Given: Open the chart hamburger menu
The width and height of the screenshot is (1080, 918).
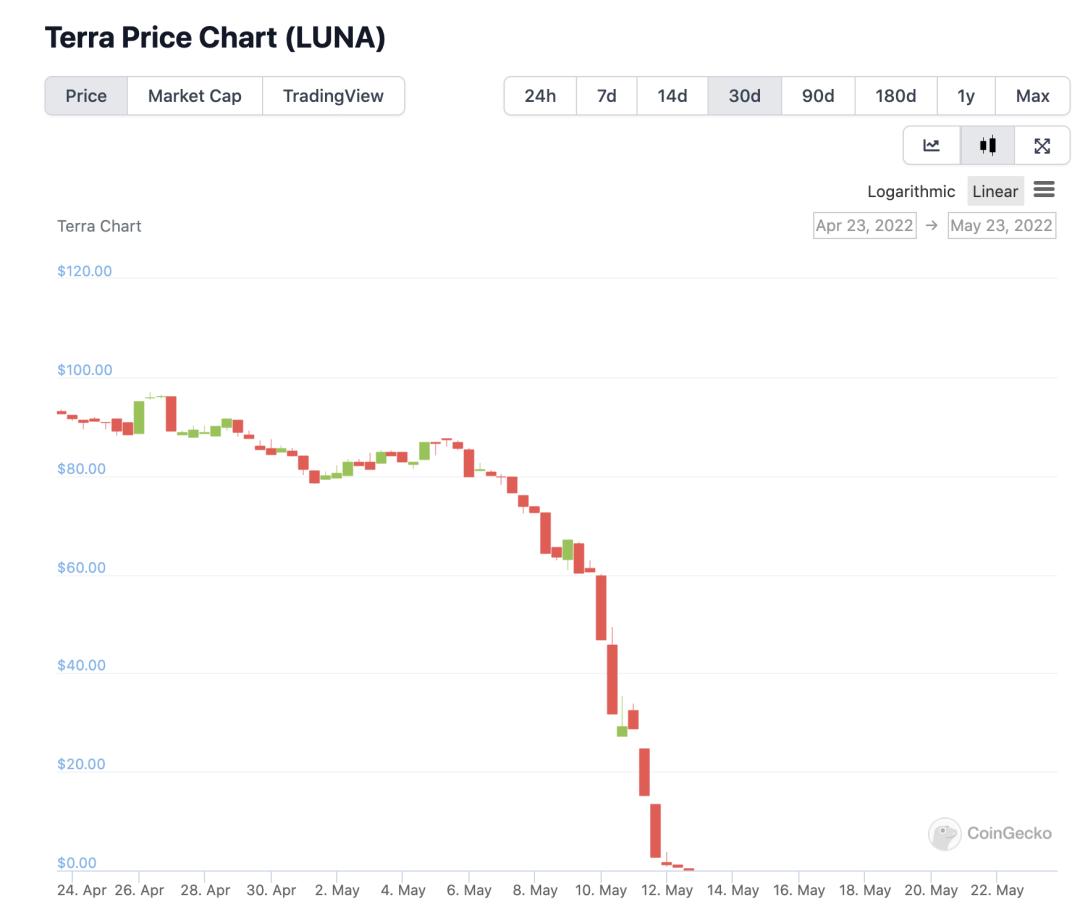Looking at the screenshot, I should click(x=1044, y=189).
